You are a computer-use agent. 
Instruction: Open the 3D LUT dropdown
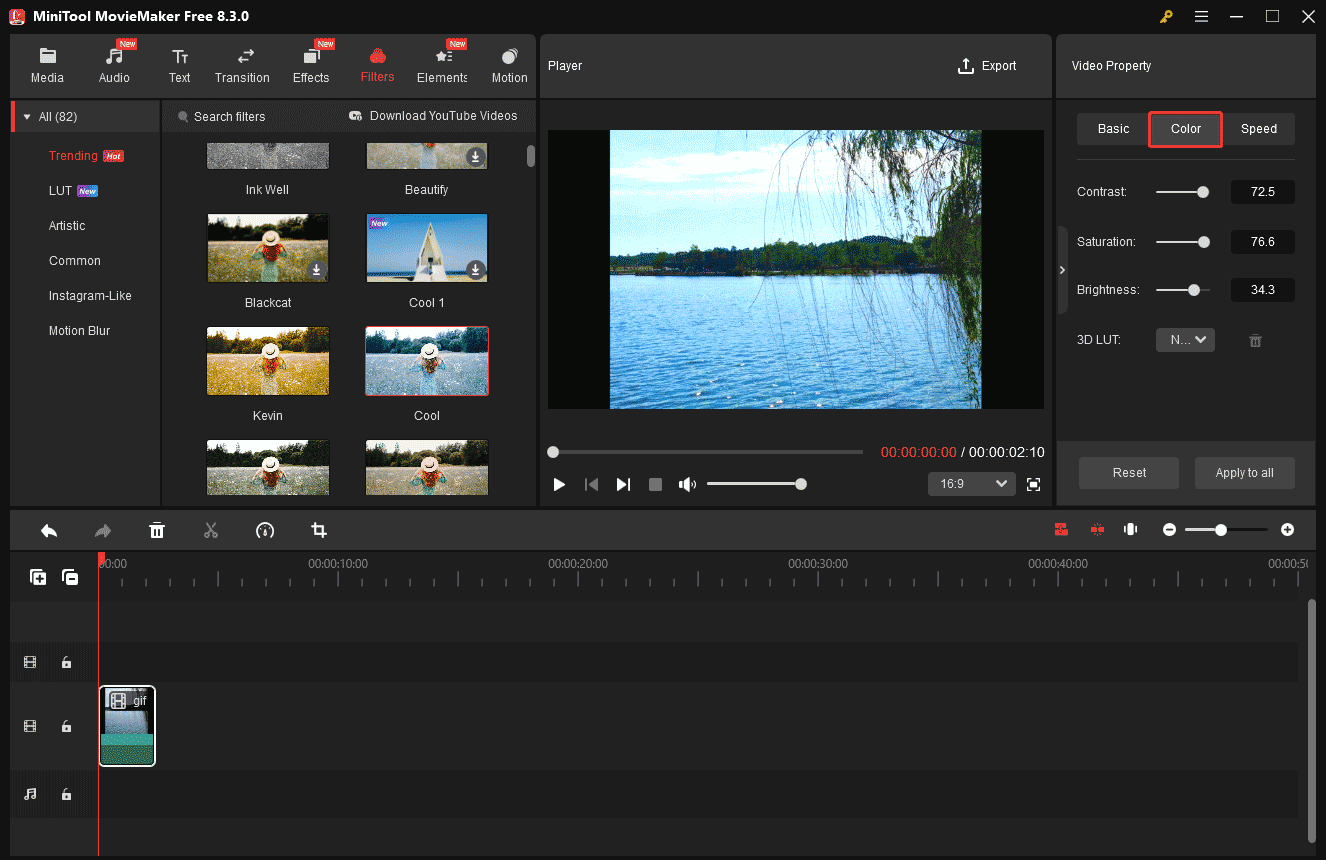click(x=1185, y=340)
